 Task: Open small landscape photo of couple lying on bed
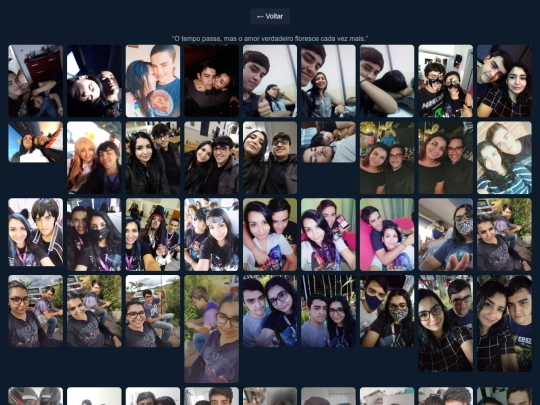point(329,142)
